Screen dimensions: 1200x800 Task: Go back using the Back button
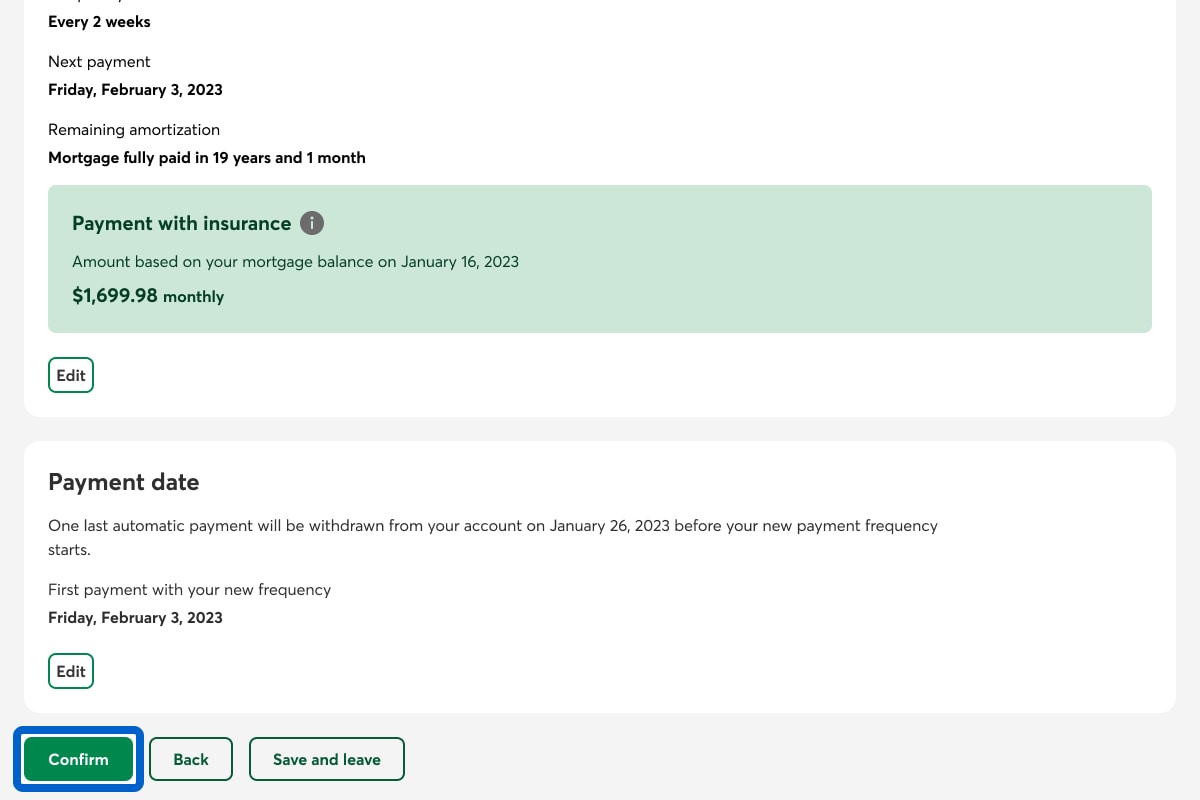[x=191, y=759]
